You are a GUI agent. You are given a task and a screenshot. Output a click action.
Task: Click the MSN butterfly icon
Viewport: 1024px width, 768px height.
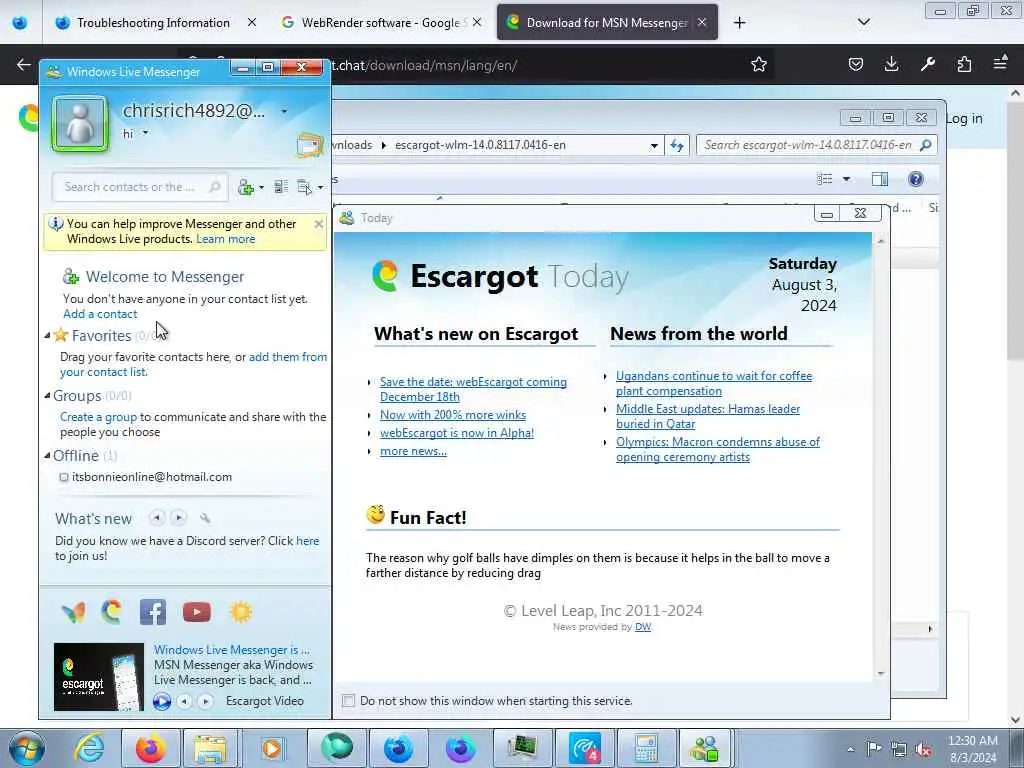pyautogui.click(x=73, y=612)
